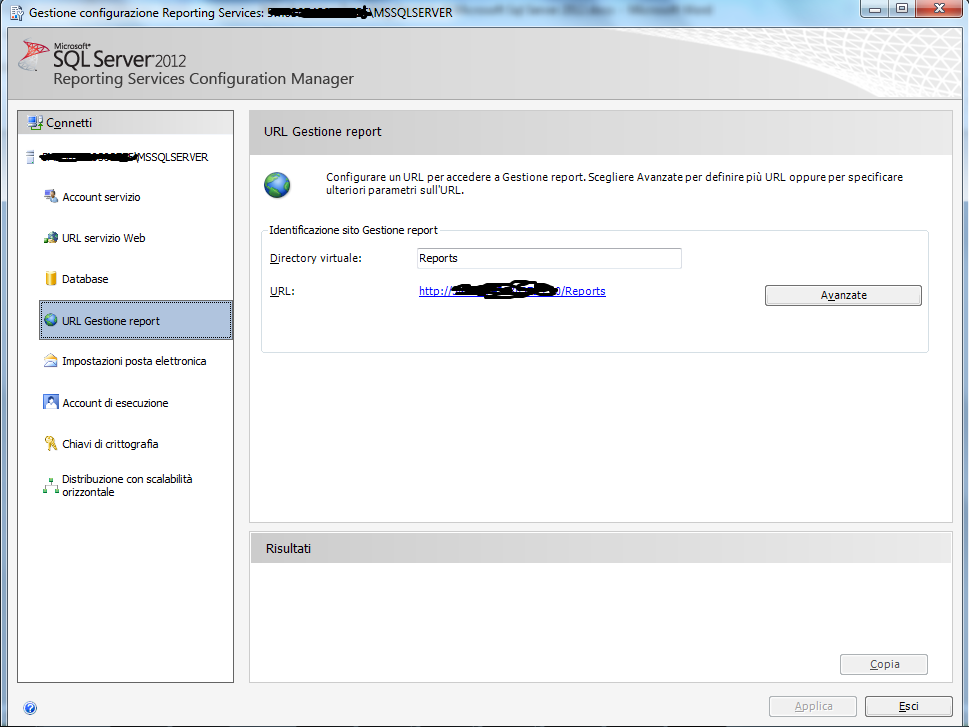Screen dimensions: 969x727
Task: Click the Chiavi di crittografia keys icon
Action: [x=51, y=443]
